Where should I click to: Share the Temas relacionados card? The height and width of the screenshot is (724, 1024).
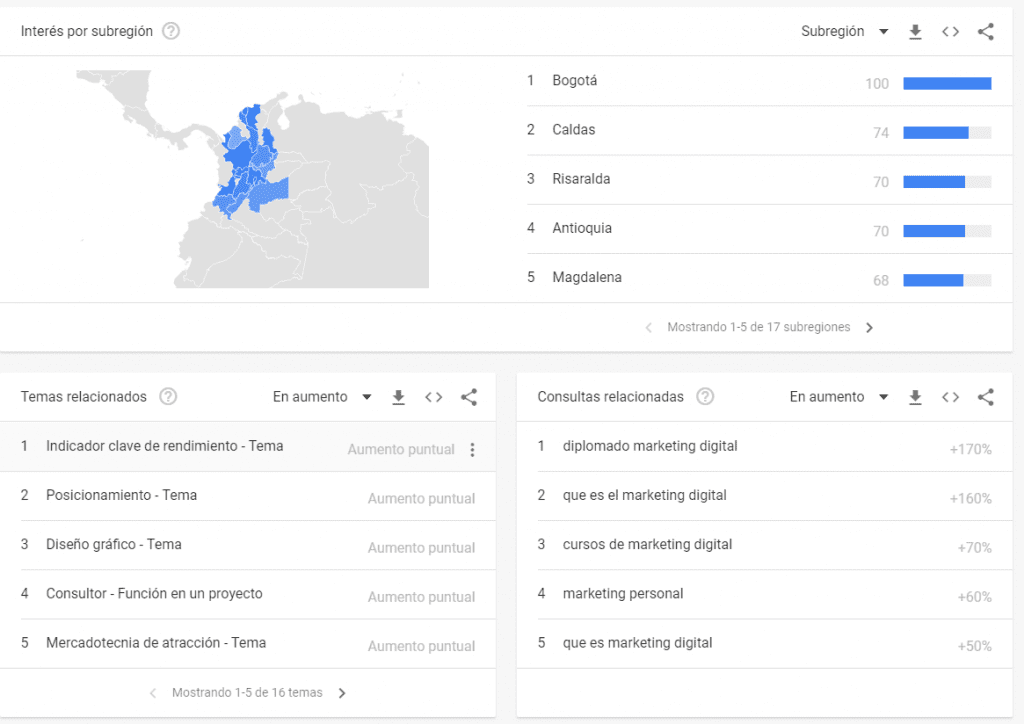coord(469,397)
